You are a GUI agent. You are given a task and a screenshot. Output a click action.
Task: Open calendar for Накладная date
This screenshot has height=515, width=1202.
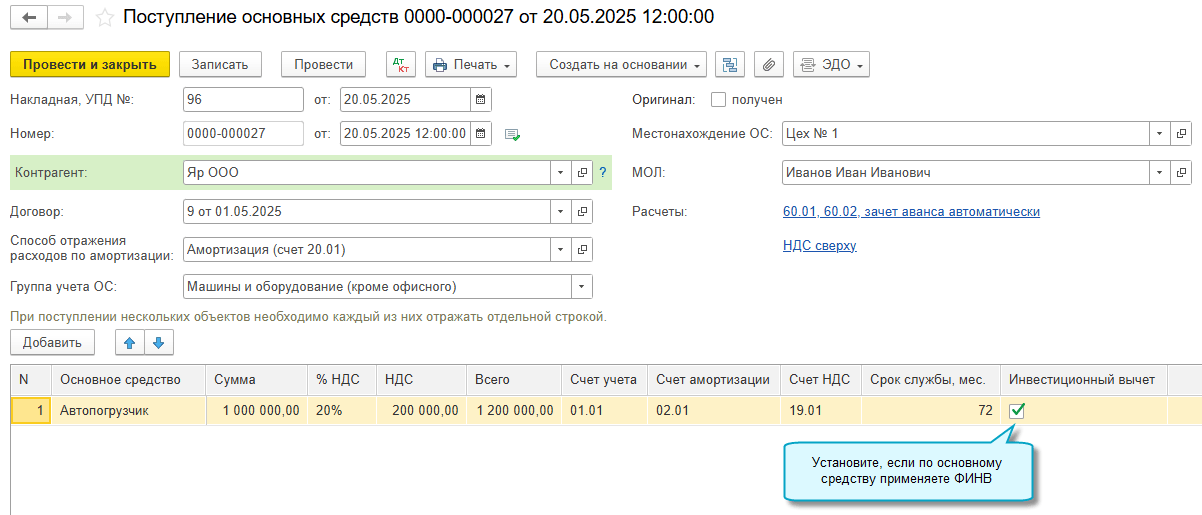click(x=481, y=100)
